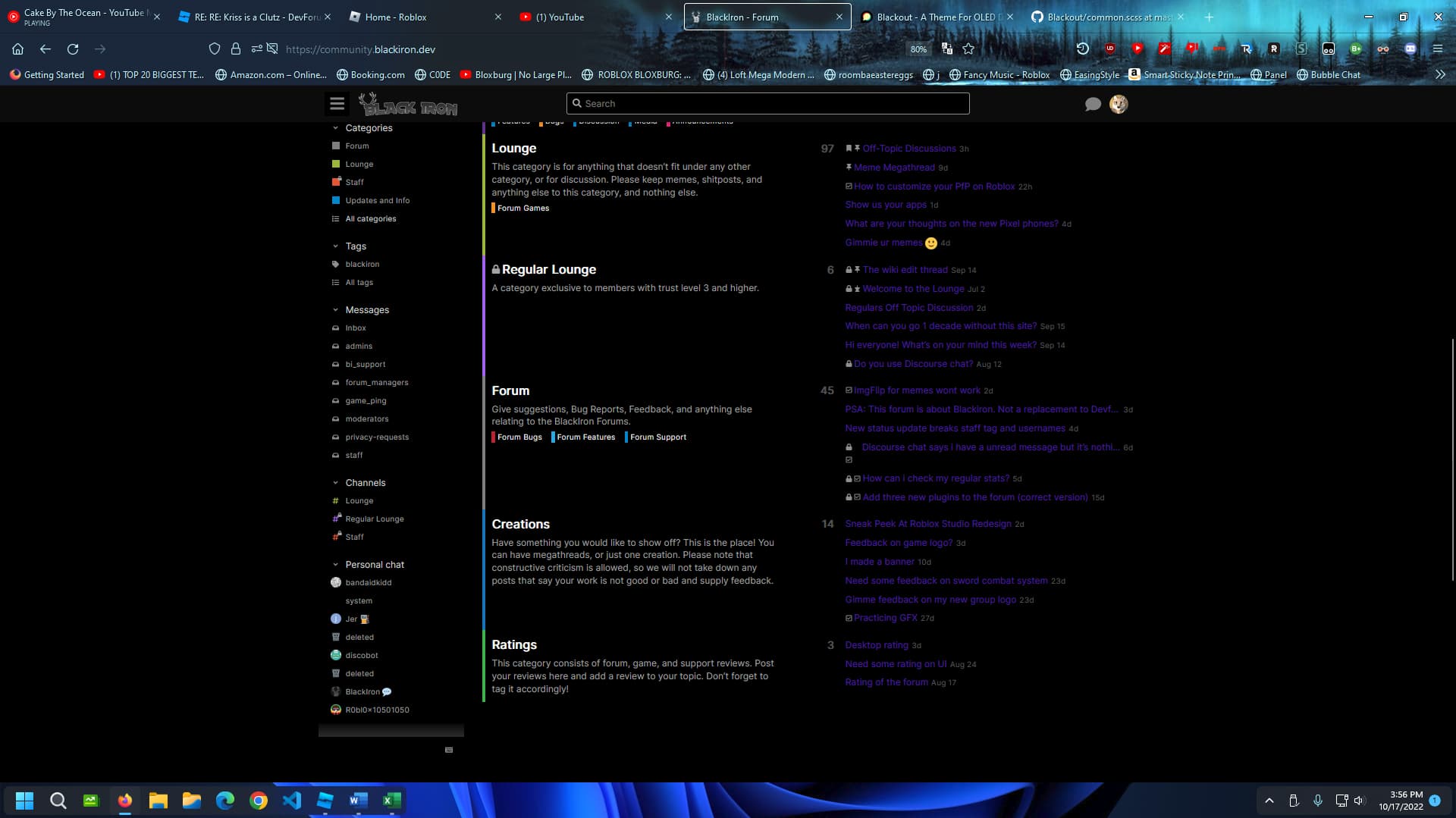Switch to Blackout GitHub common.scss tab
The image size is (1456, 818).
pyautogui.click(x=1109, y=17)
